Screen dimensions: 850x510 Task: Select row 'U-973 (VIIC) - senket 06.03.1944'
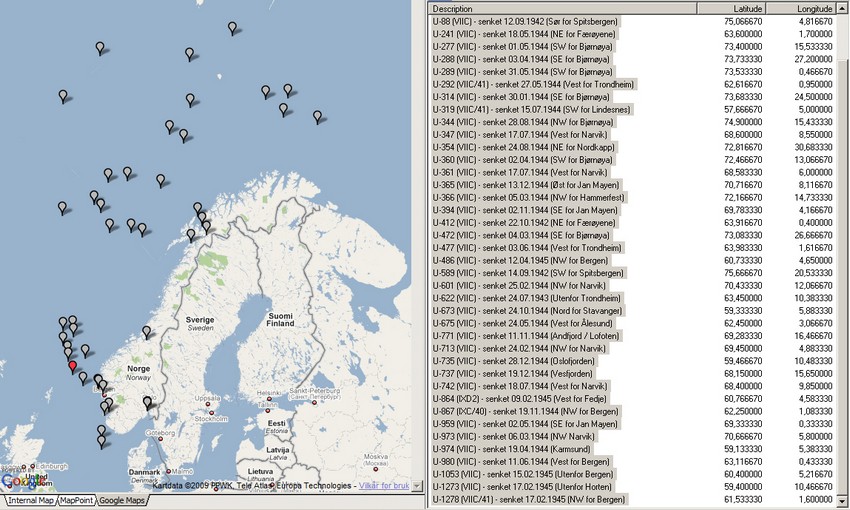(633, 436)
